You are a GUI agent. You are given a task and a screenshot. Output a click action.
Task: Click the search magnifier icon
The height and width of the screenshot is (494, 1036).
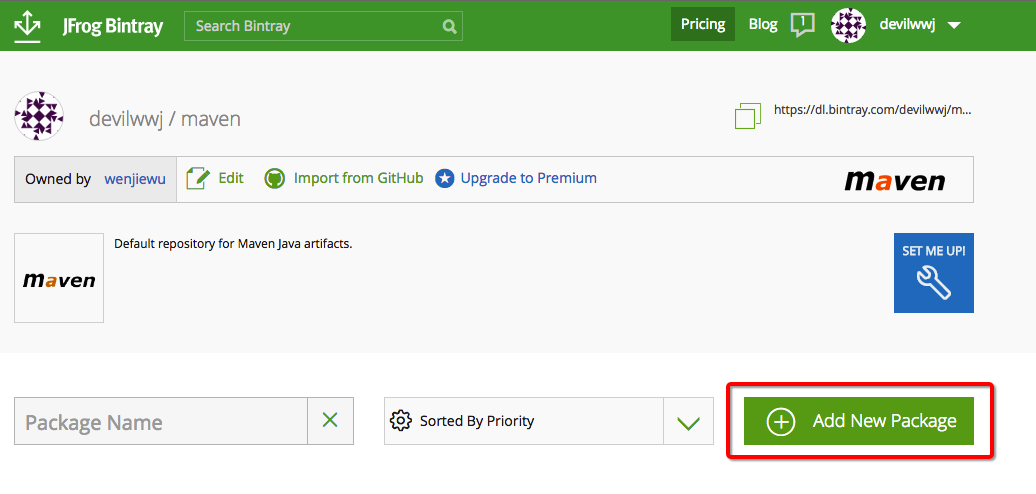coord(450,26)
